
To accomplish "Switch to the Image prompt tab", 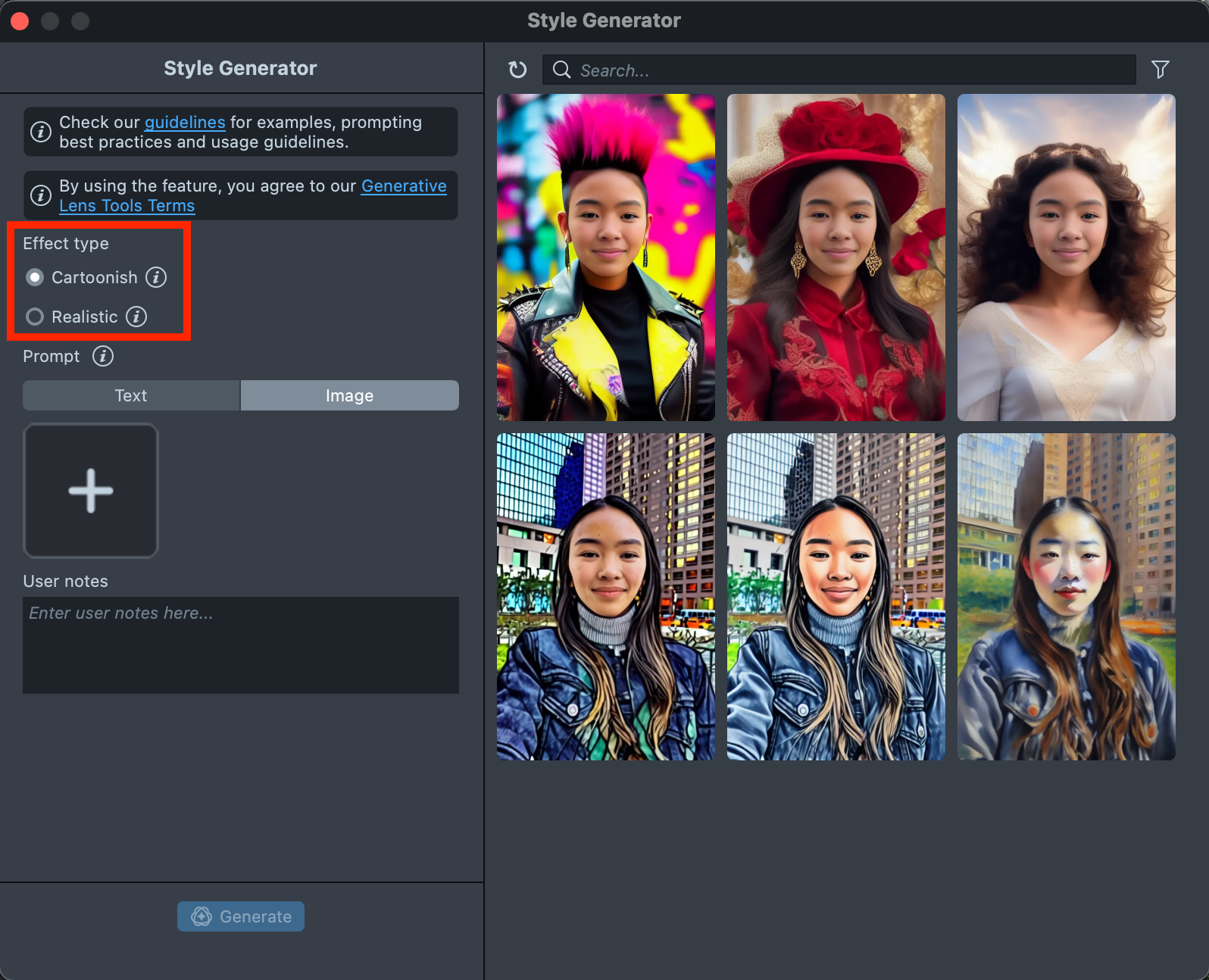I will [x=349, y=395].
